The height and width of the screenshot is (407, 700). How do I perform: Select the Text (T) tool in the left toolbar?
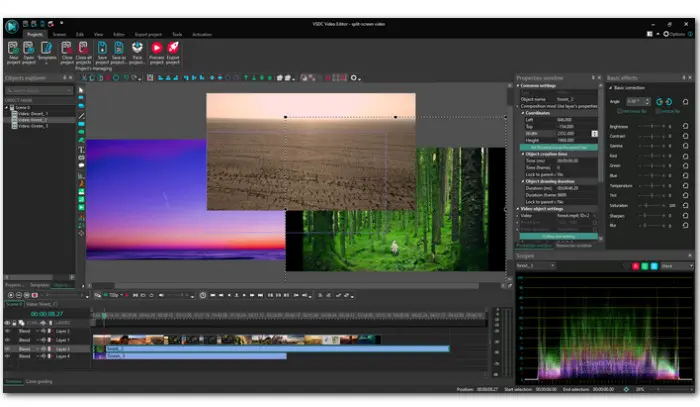click(81, 150)
